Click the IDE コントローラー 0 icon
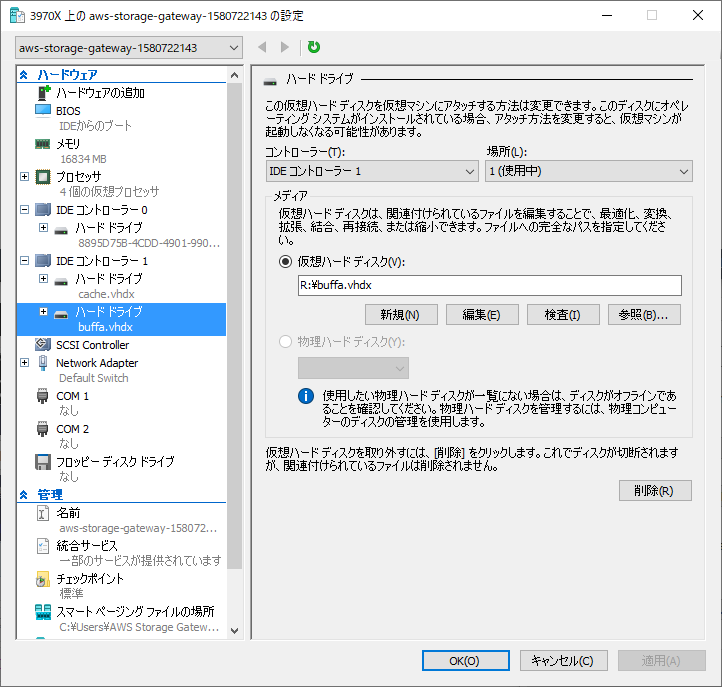 tap(43, 210)
